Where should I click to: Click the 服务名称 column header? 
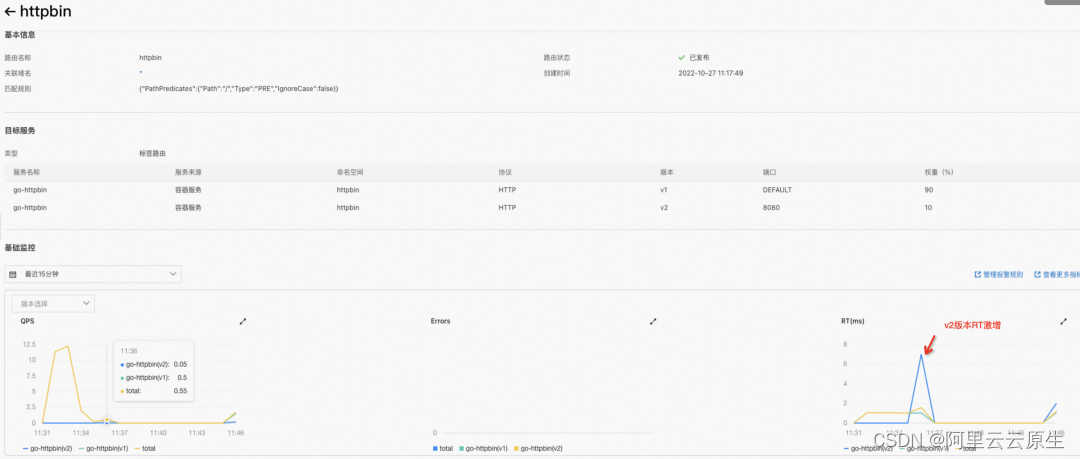(27, 172)
